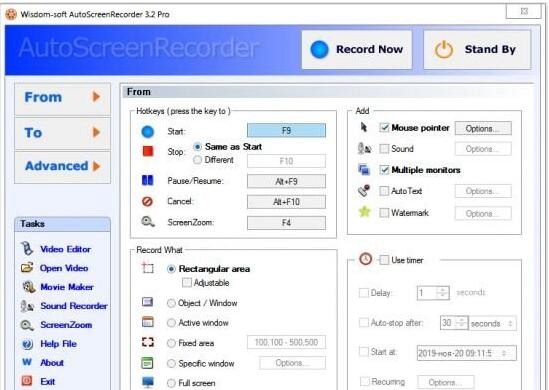Click the Cancel prohibited-sign icon
549x390 pixels.
(147, 201)
